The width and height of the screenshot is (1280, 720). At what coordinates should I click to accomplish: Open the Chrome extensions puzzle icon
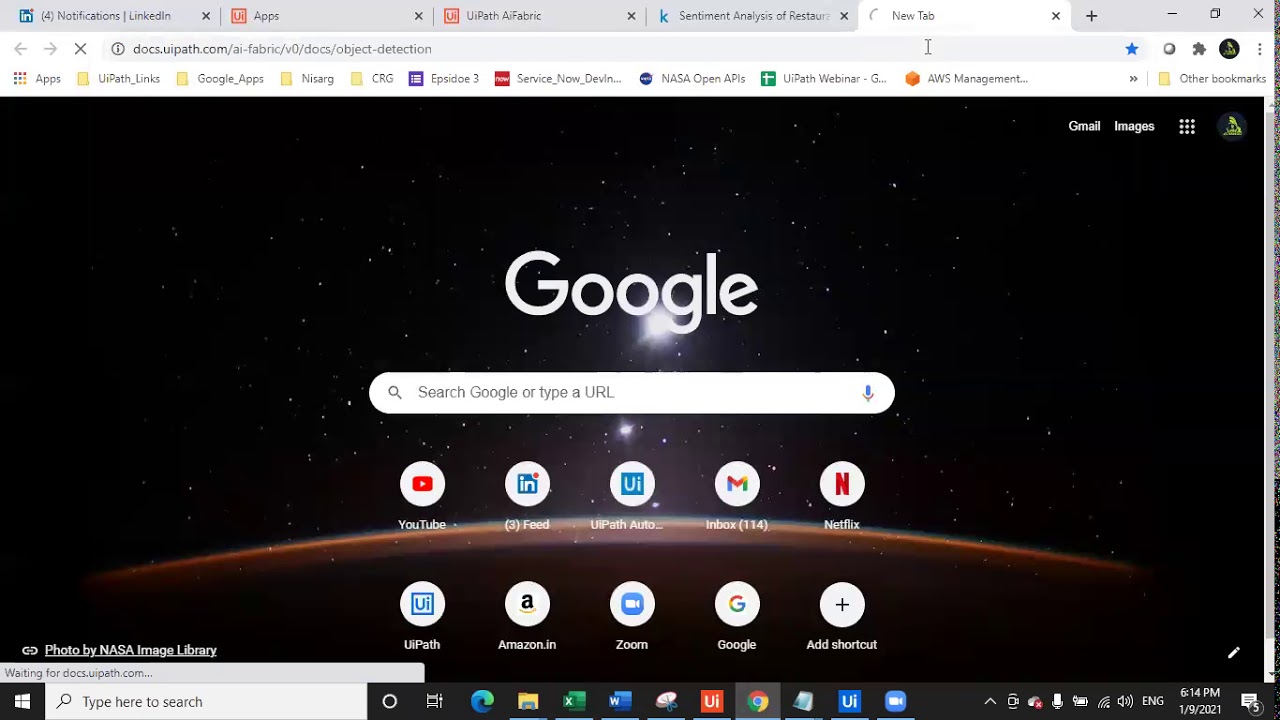coord(1199,49)
